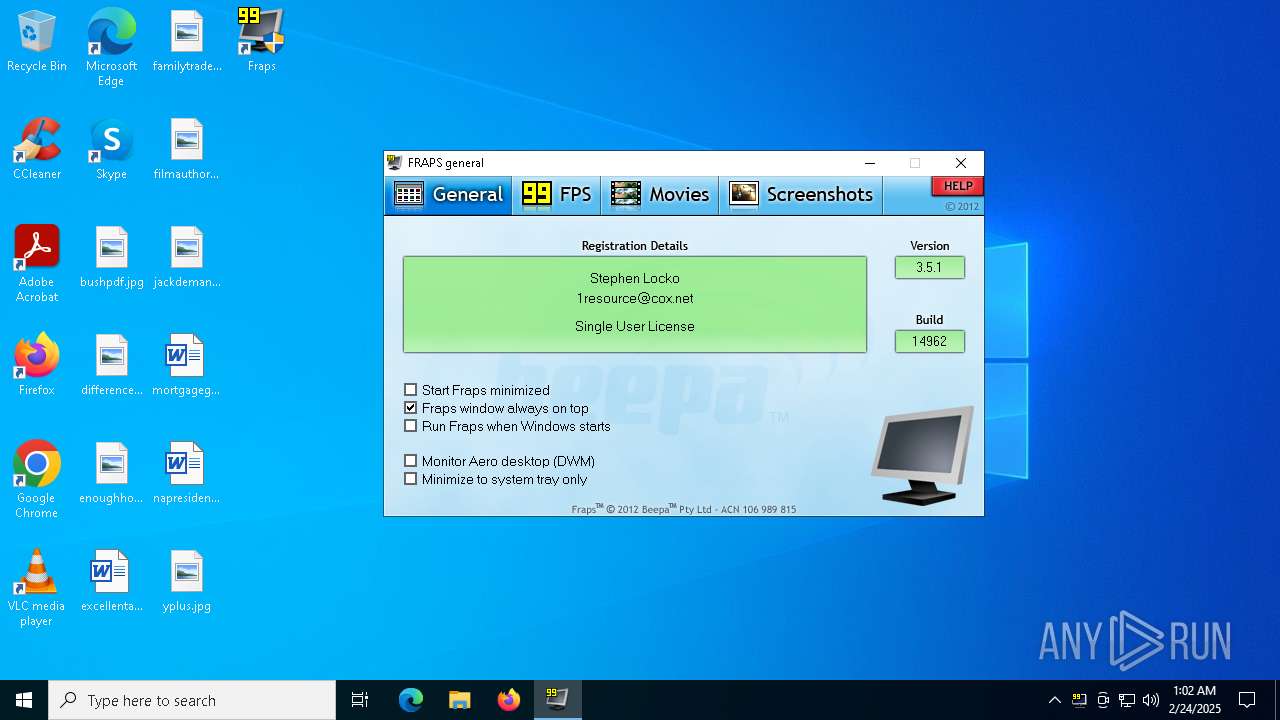The width and height of the screenshot is (1280, 720).
Task: Select the jackdeman image file icon
Action: tap(187, 257)
